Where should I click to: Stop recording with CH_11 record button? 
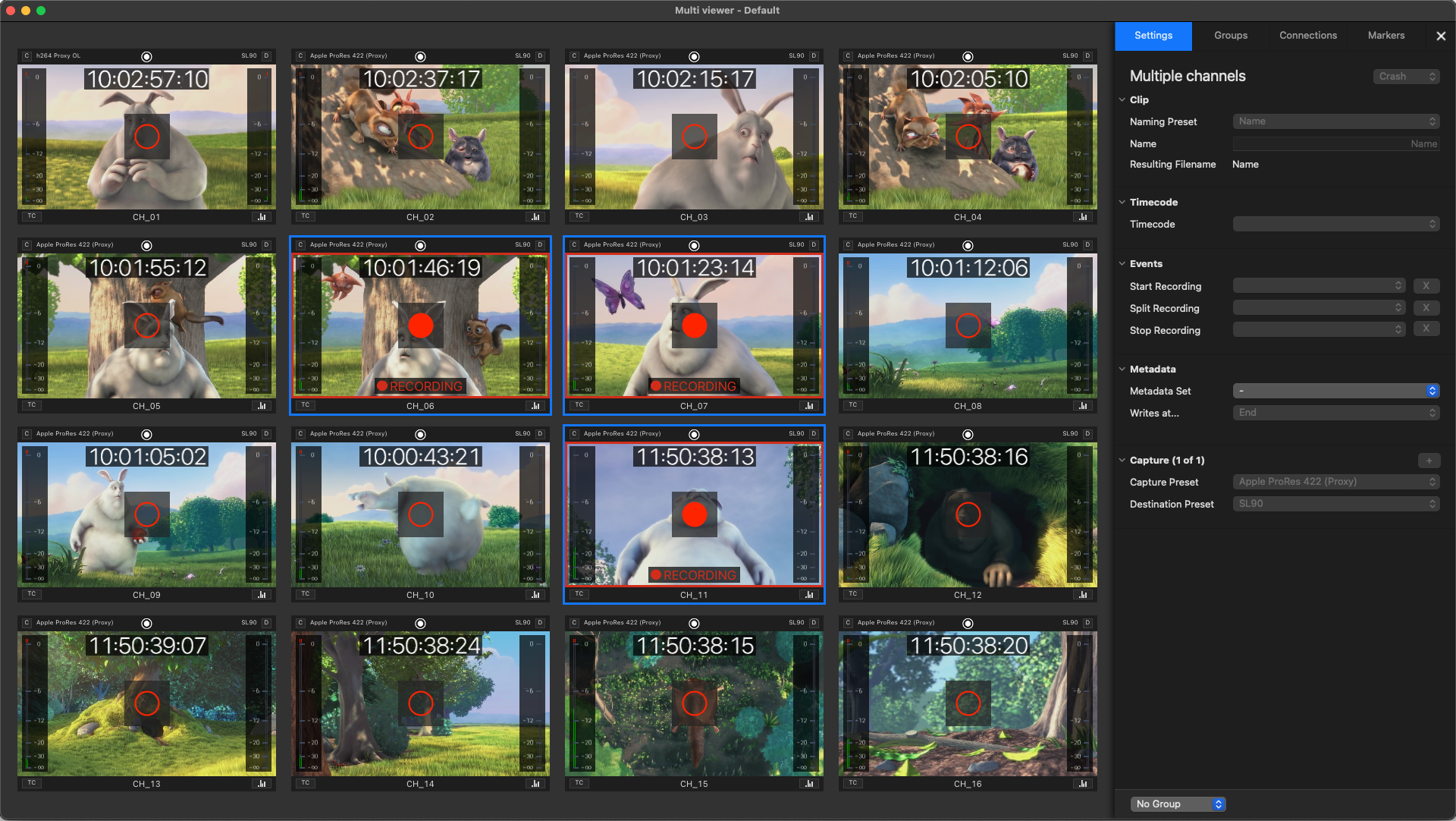(695, 514)
